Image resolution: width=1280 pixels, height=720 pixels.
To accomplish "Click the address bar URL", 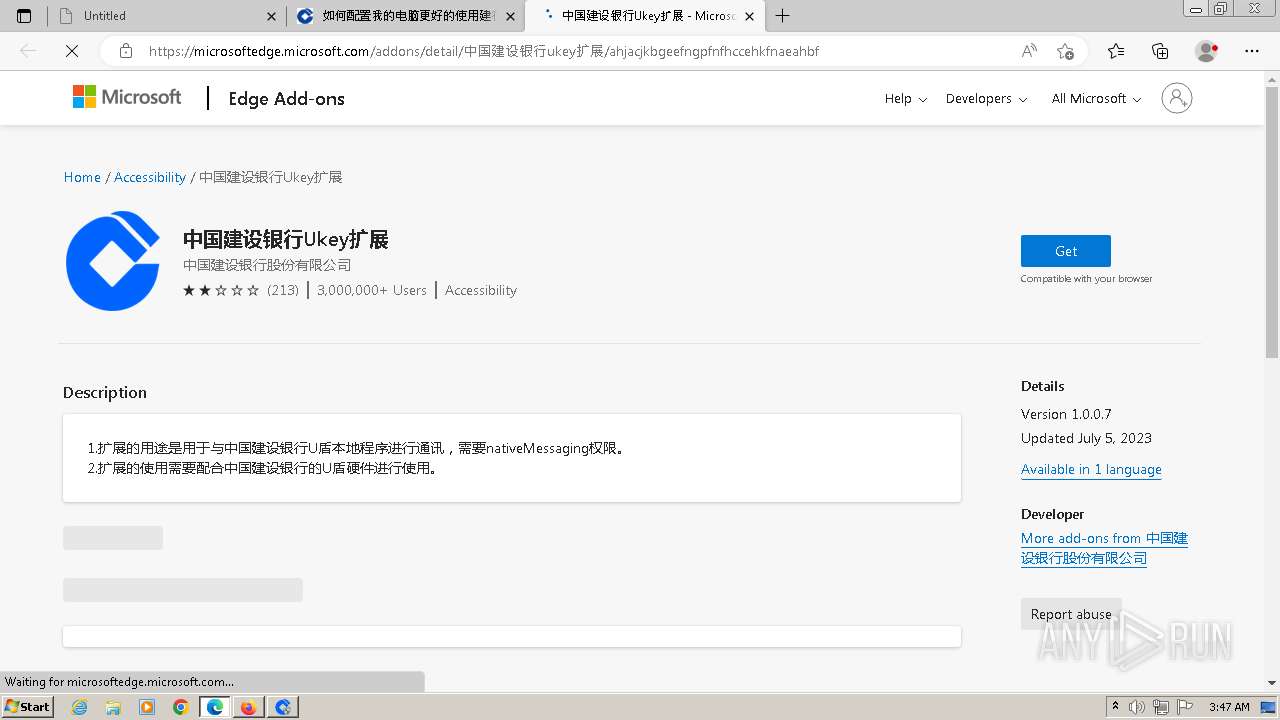I will click(484, 51).
